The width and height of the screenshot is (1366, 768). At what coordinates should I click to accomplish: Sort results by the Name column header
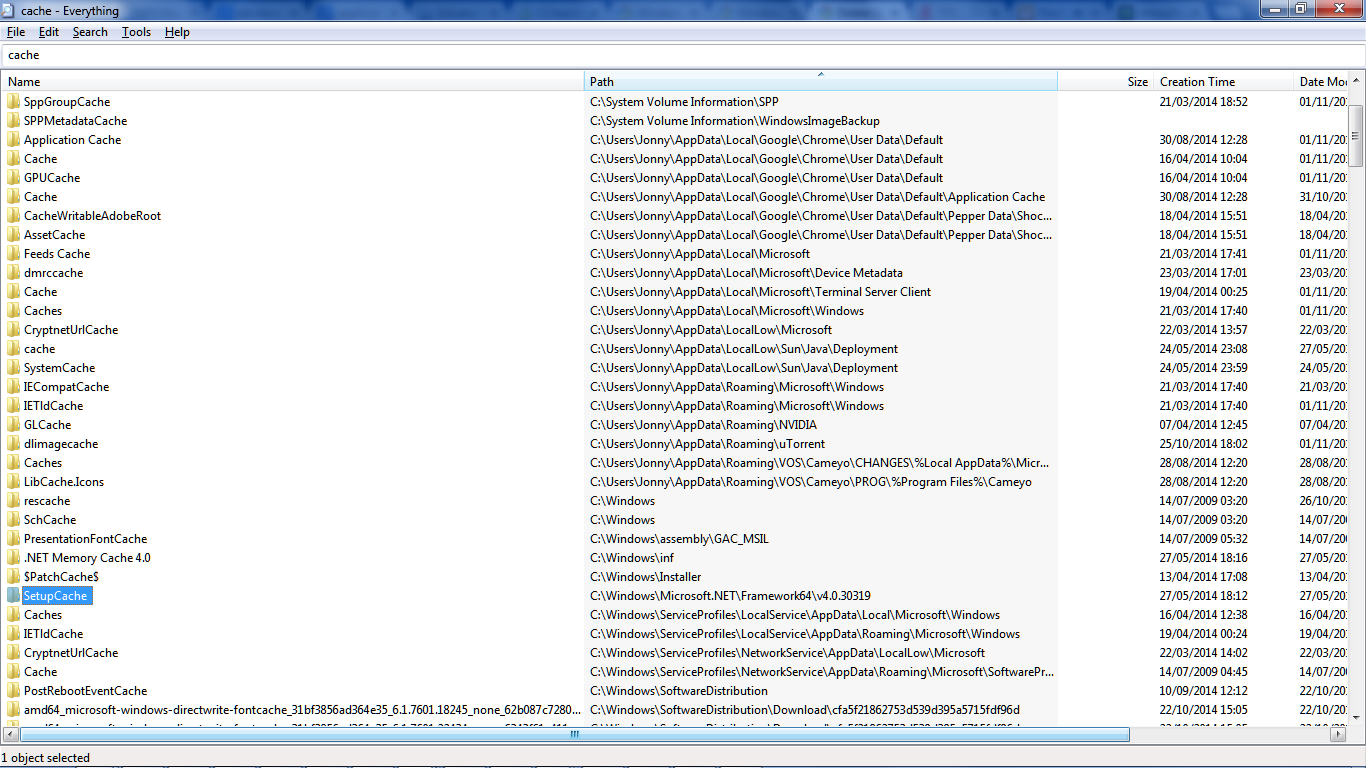(x=293, y=82)
